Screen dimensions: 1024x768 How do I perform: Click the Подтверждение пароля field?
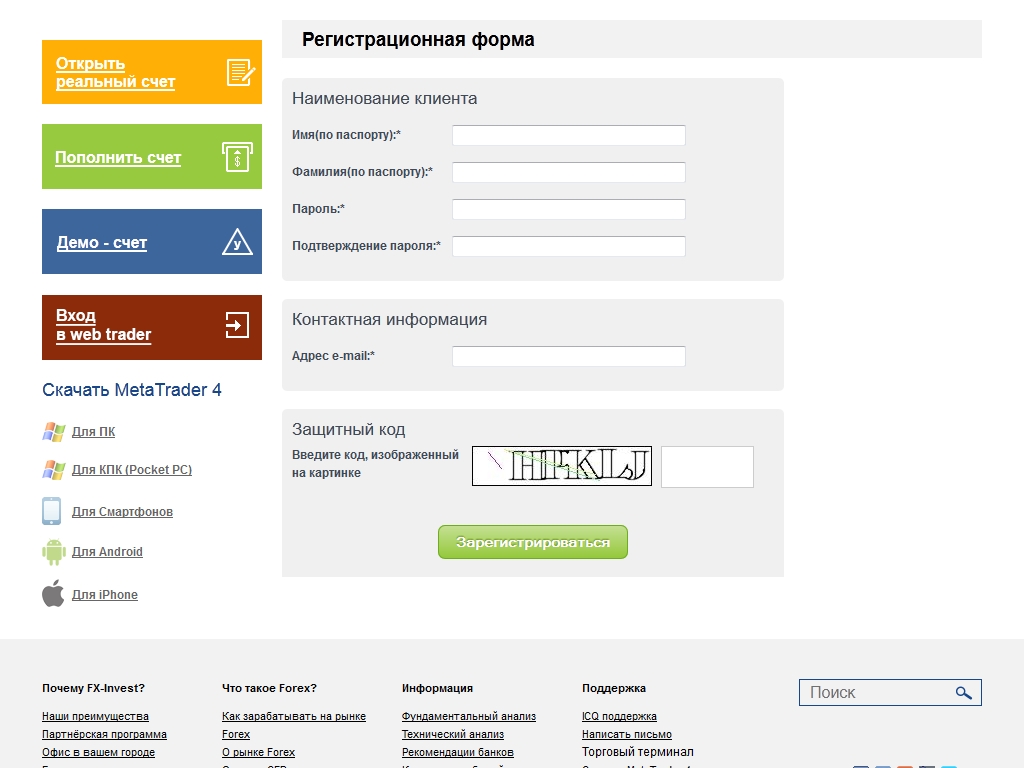[x=568, y=246]
